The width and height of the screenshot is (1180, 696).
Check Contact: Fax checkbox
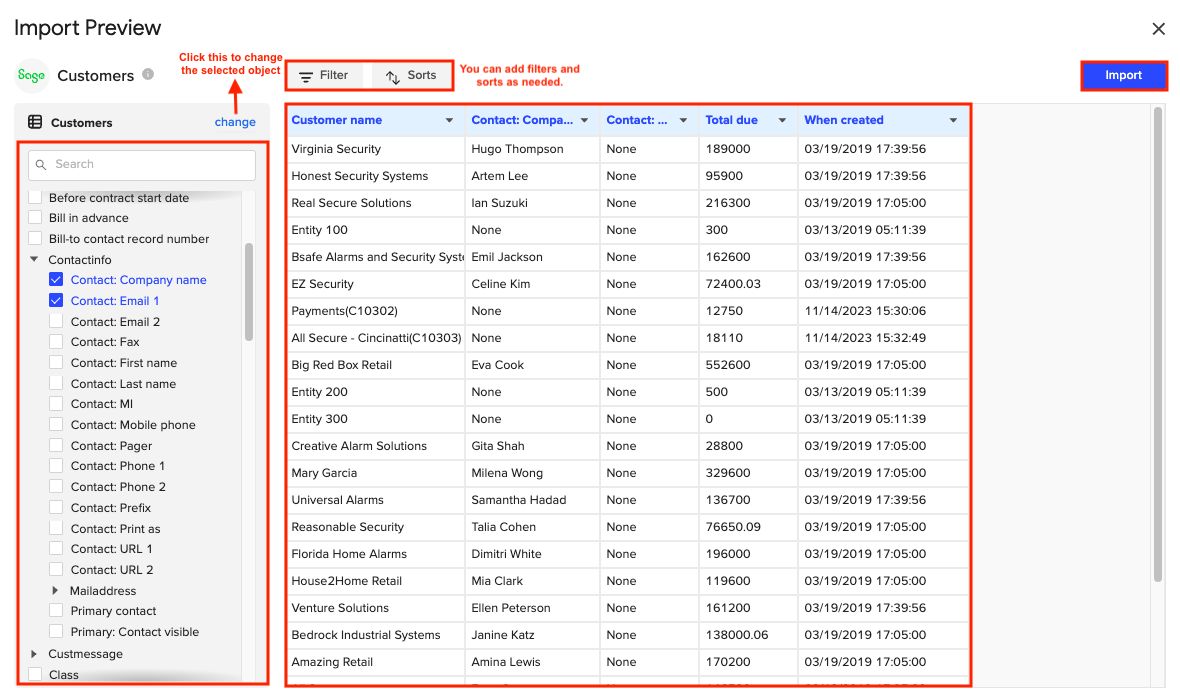point(56,342)
